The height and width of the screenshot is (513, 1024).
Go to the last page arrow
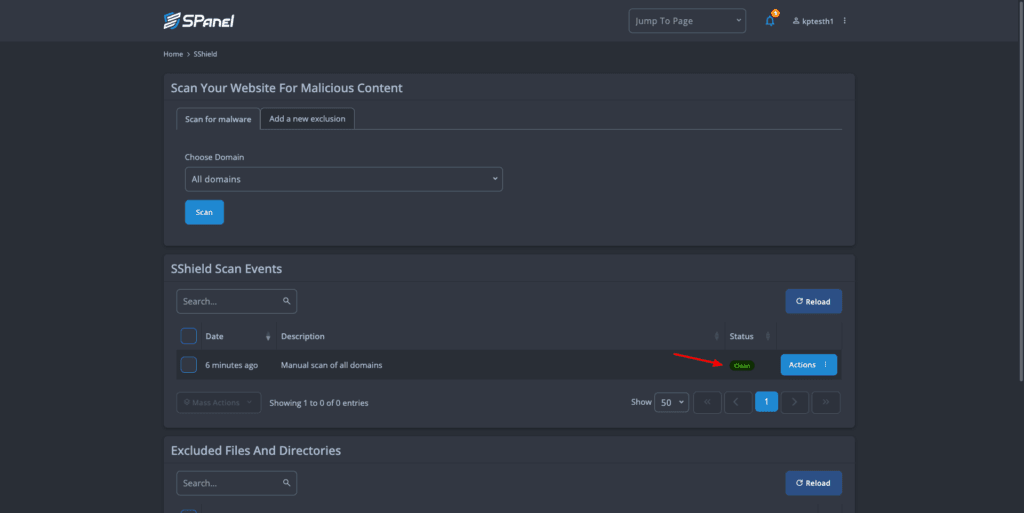[825, 402]
